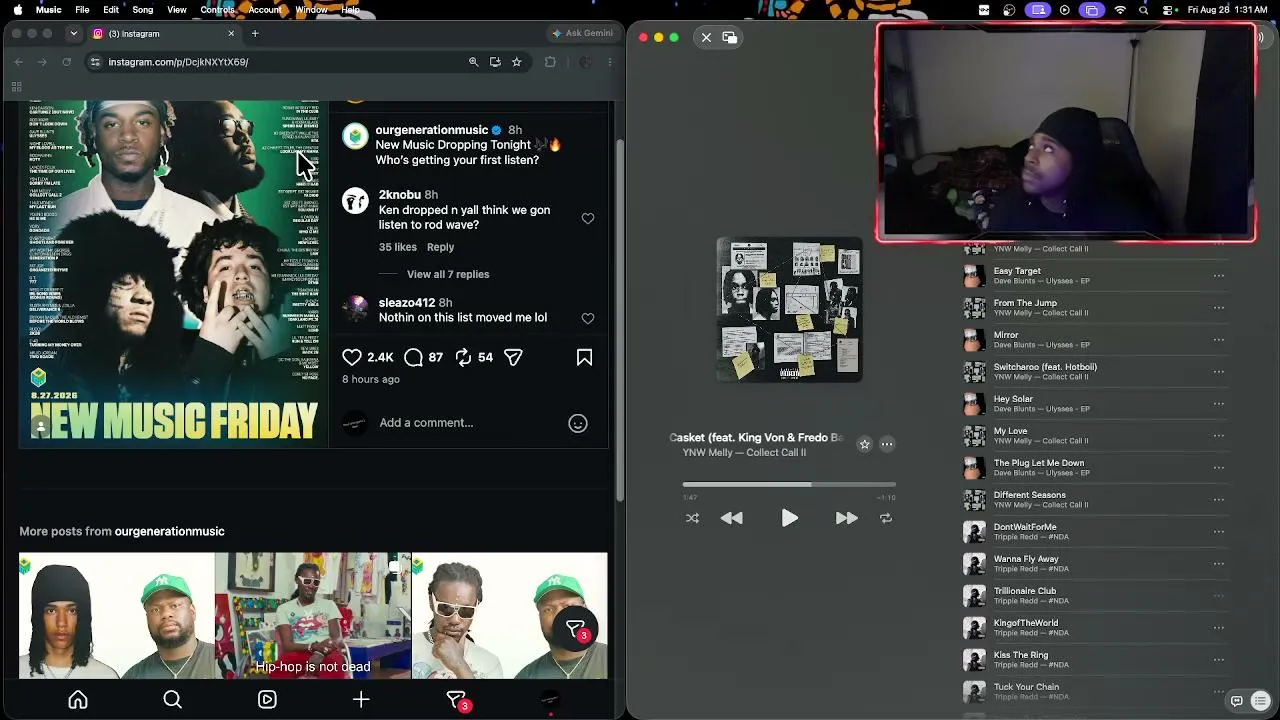Favorite the Casket song with the star

pyautogui.click(x=865, y=444)
